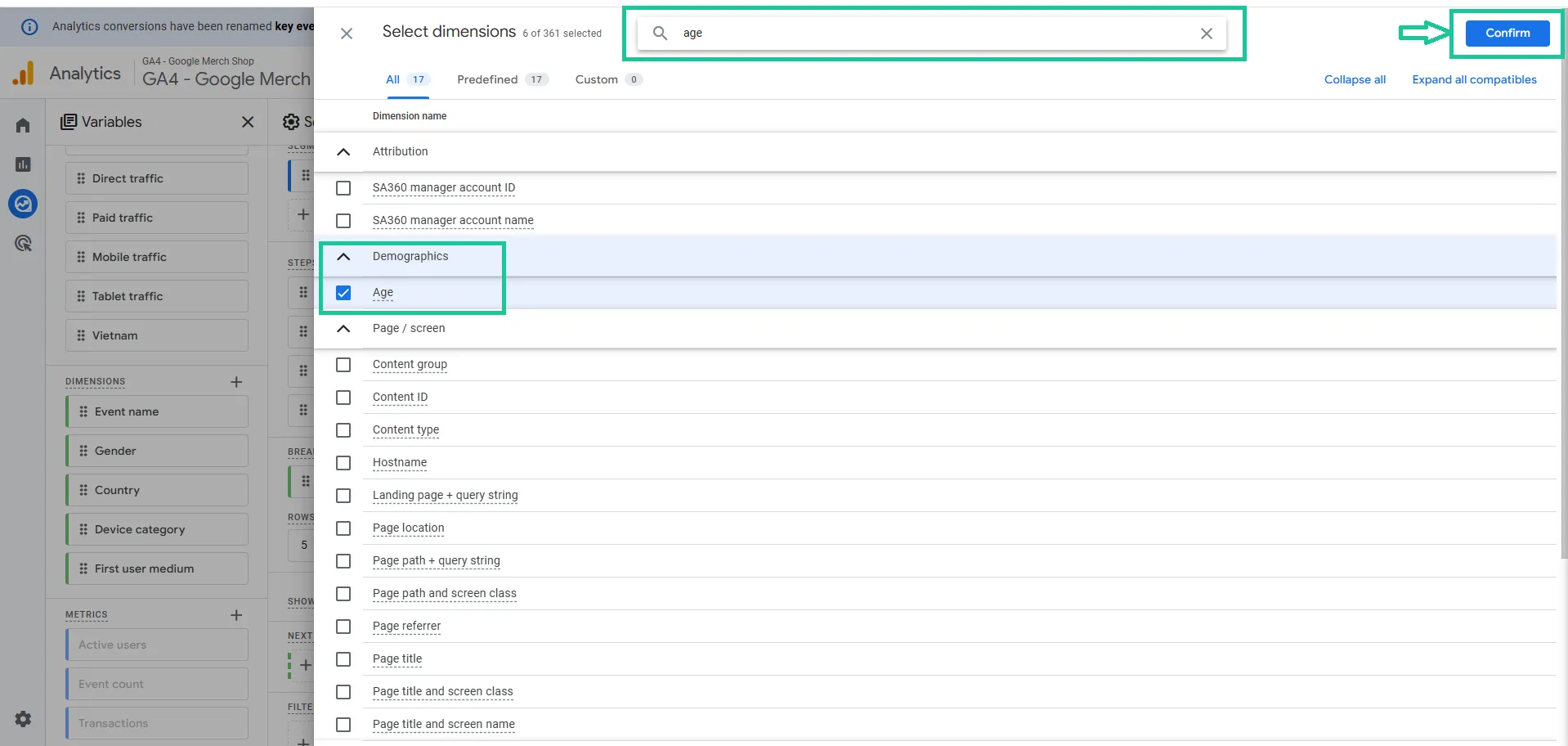Check the SA360 manager account name checkbox
The image size is (1568, 746).
point(343,221)
